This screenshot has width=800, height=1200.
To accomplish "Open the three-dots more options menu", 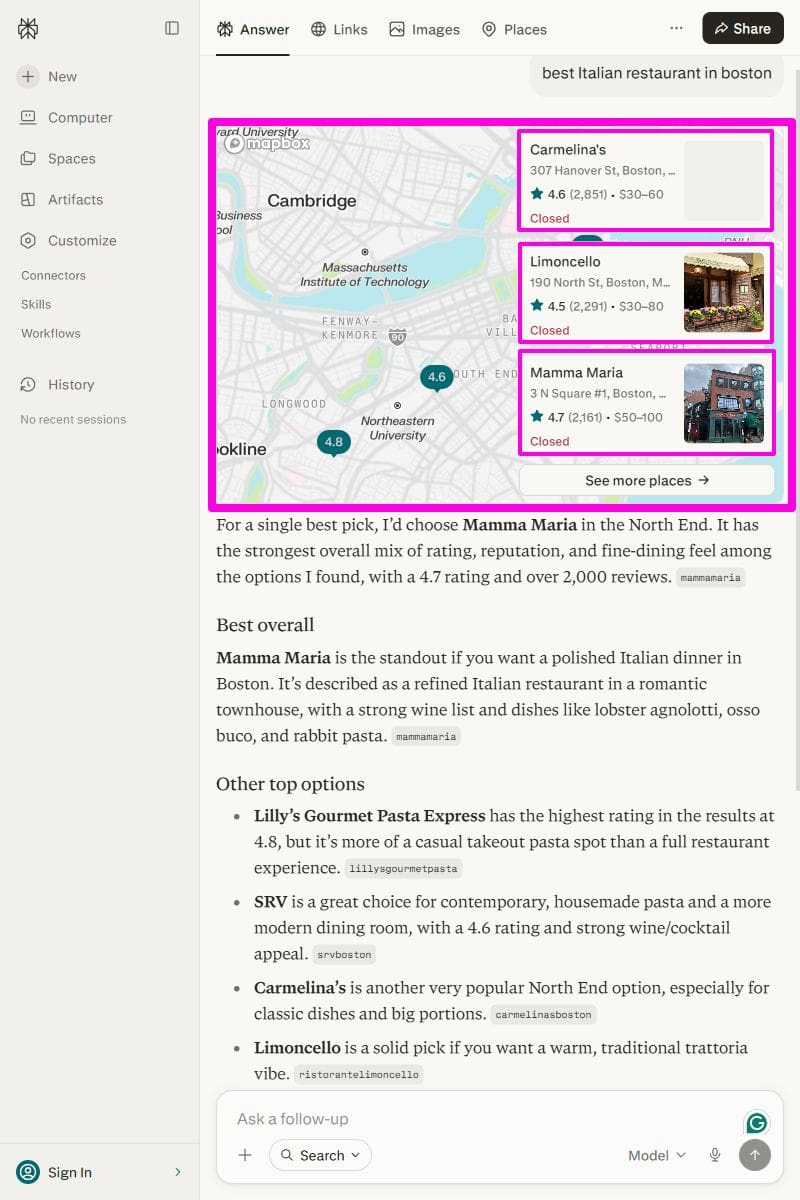I will (x=677, y=29).
